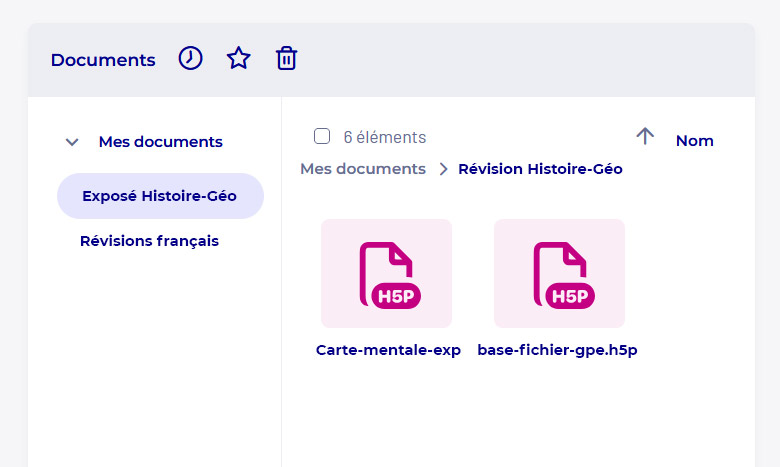
Task: Click the breadcrumb chevron separator
Action: pos(443,170)
